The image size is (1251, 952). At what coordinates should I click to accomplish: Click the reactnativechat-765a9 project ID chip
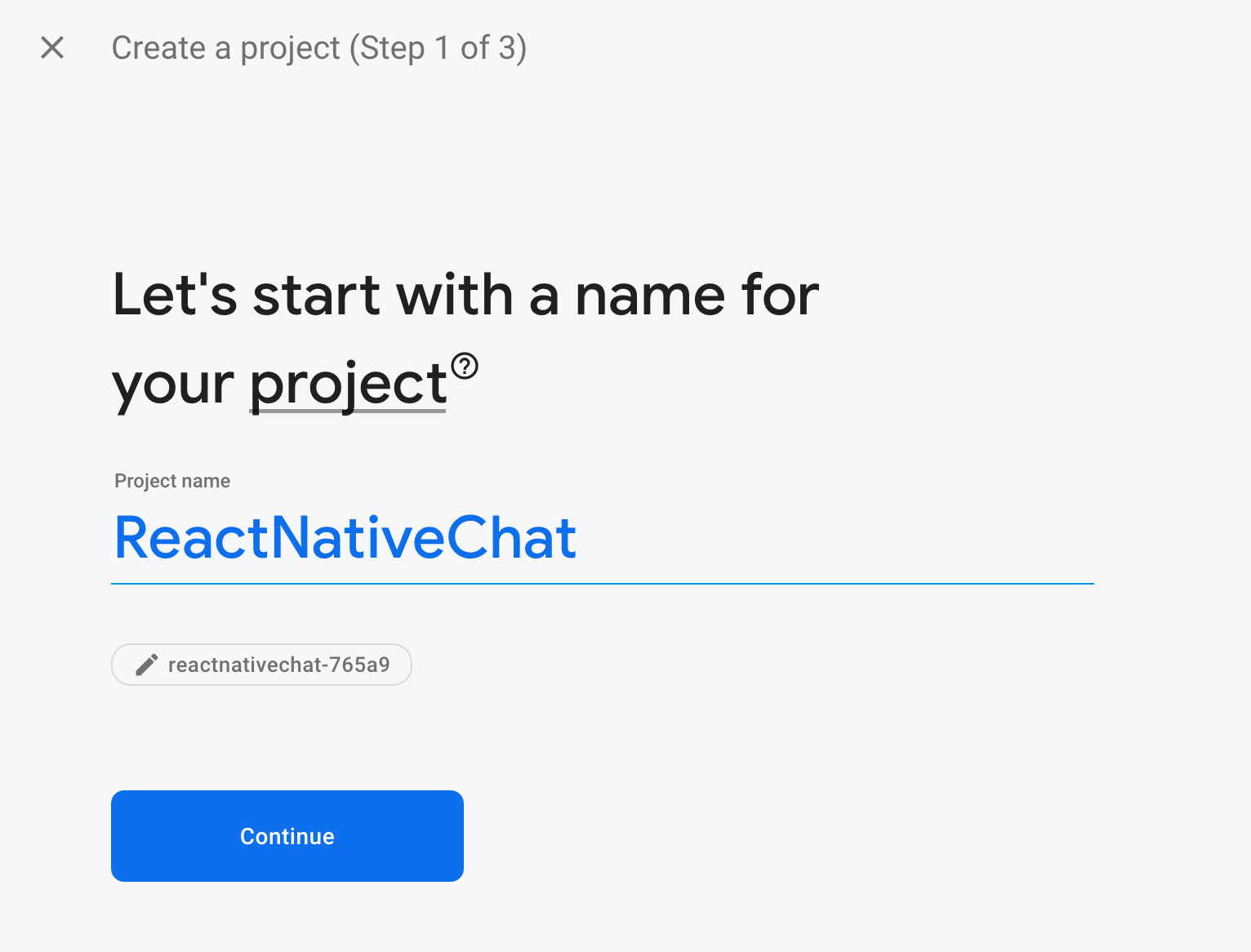click(x=261, y=665)
